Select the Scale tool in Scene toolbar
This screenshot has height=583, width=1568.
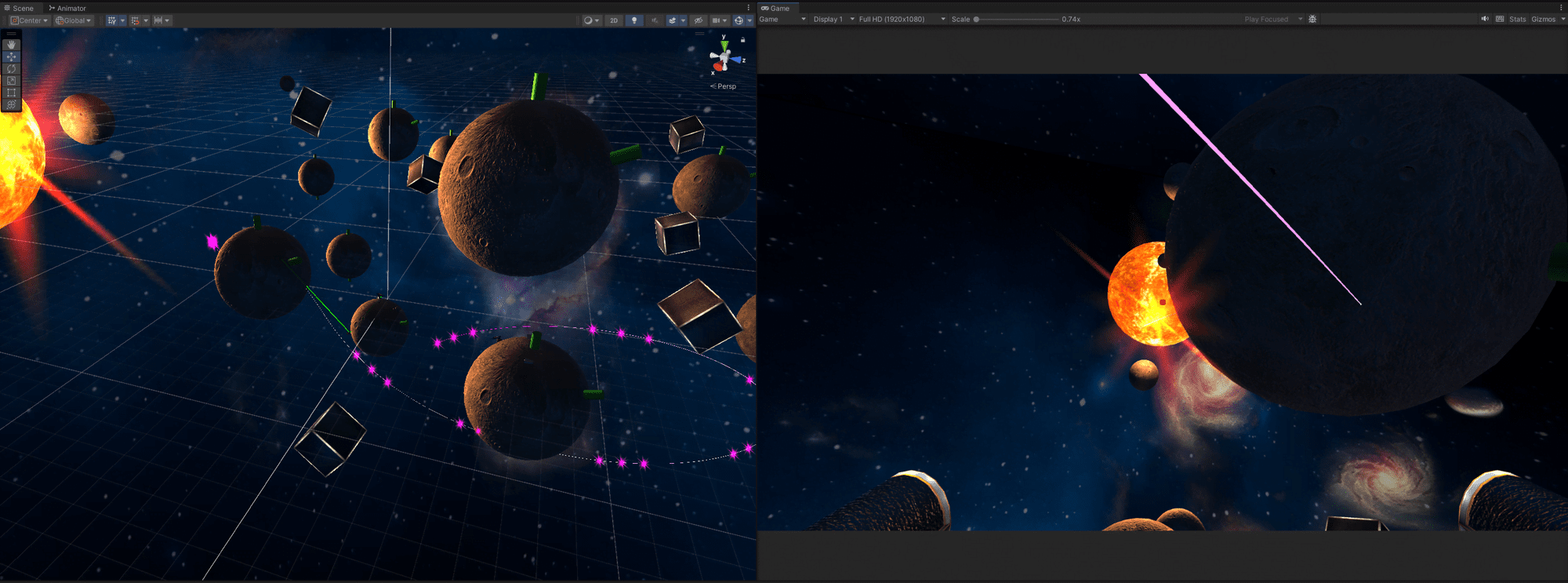coord(11,81)
